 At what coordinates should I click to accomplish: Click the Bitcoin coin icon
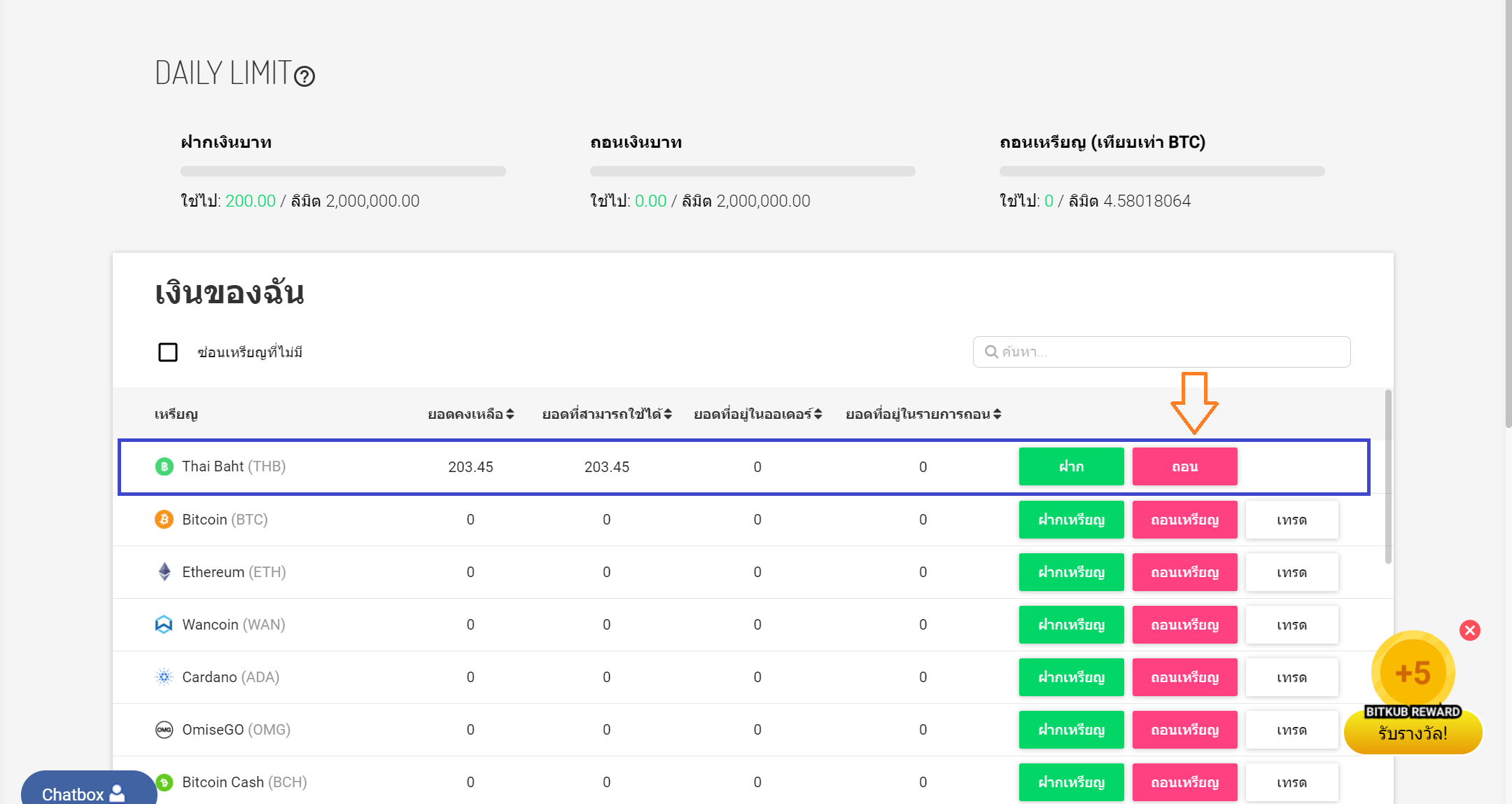pyautogui.click(x=164, y=520)
